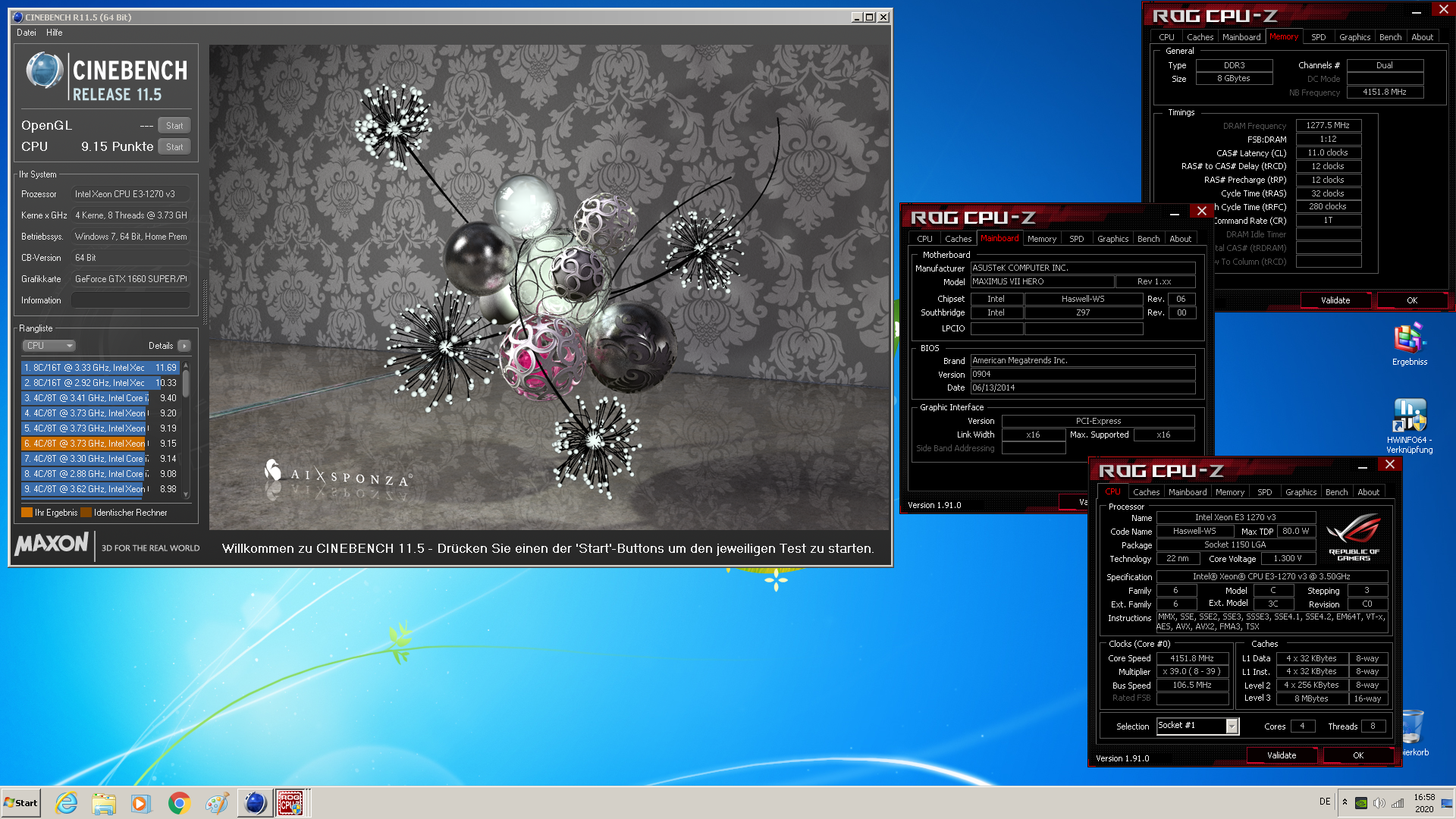Launch Windows Media Player from taskbar
The width and height of the screenshot is (1456, 819).
point(141,803)
